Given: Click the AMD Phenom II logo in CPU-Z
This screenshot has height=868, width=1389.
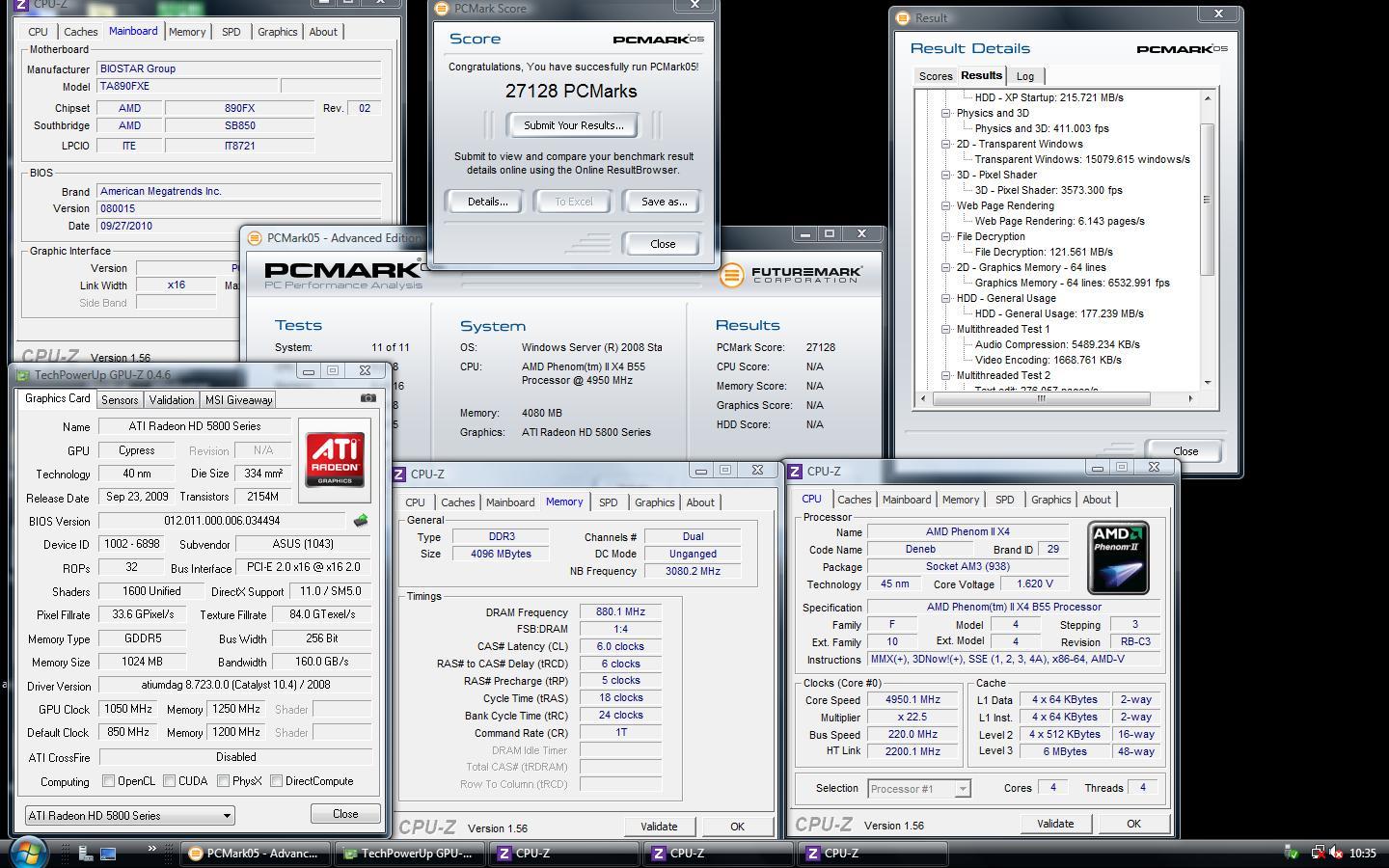Looking at the screenshot, I should click(x=1118, y=557).
